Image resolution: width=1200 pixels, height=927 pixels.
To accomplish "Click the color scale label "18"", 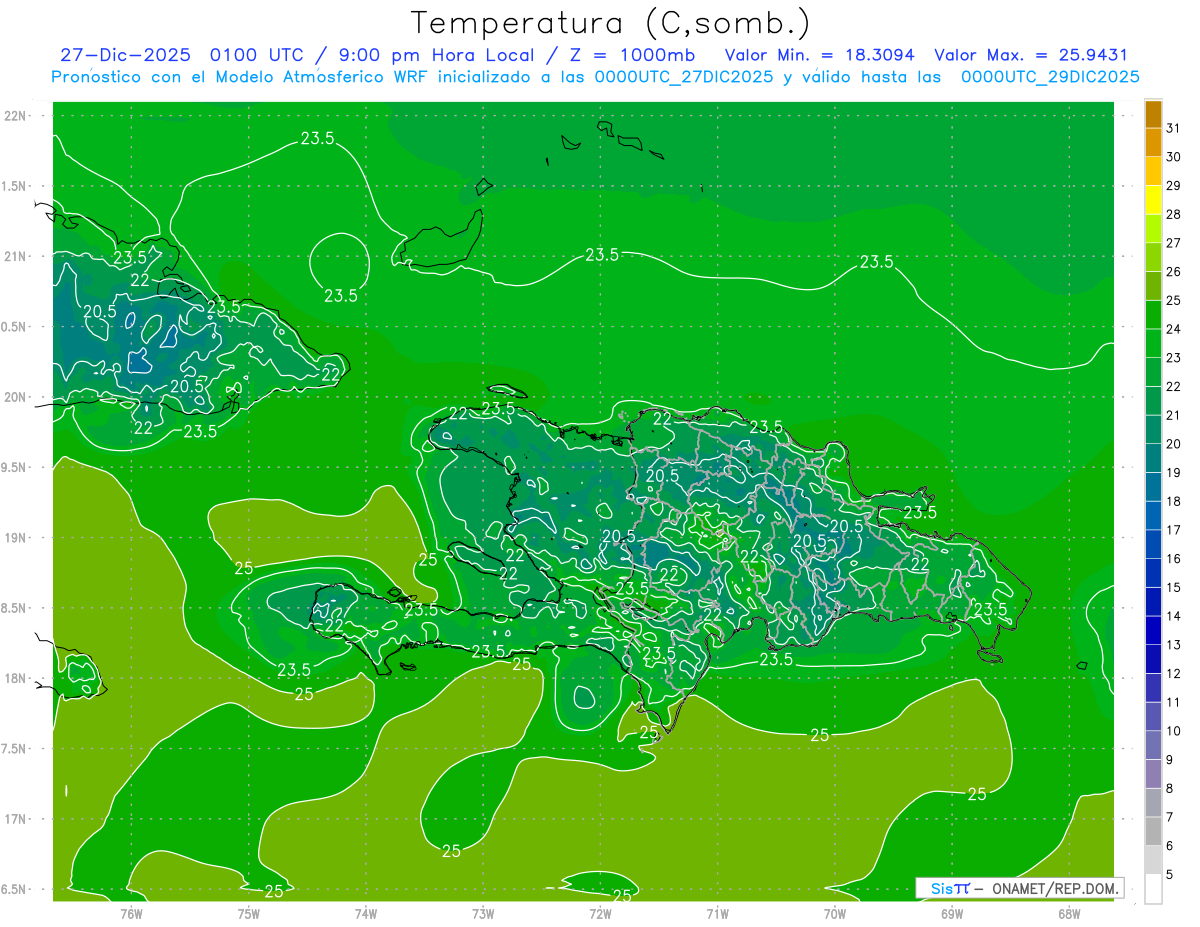I will click(1173, 501).
